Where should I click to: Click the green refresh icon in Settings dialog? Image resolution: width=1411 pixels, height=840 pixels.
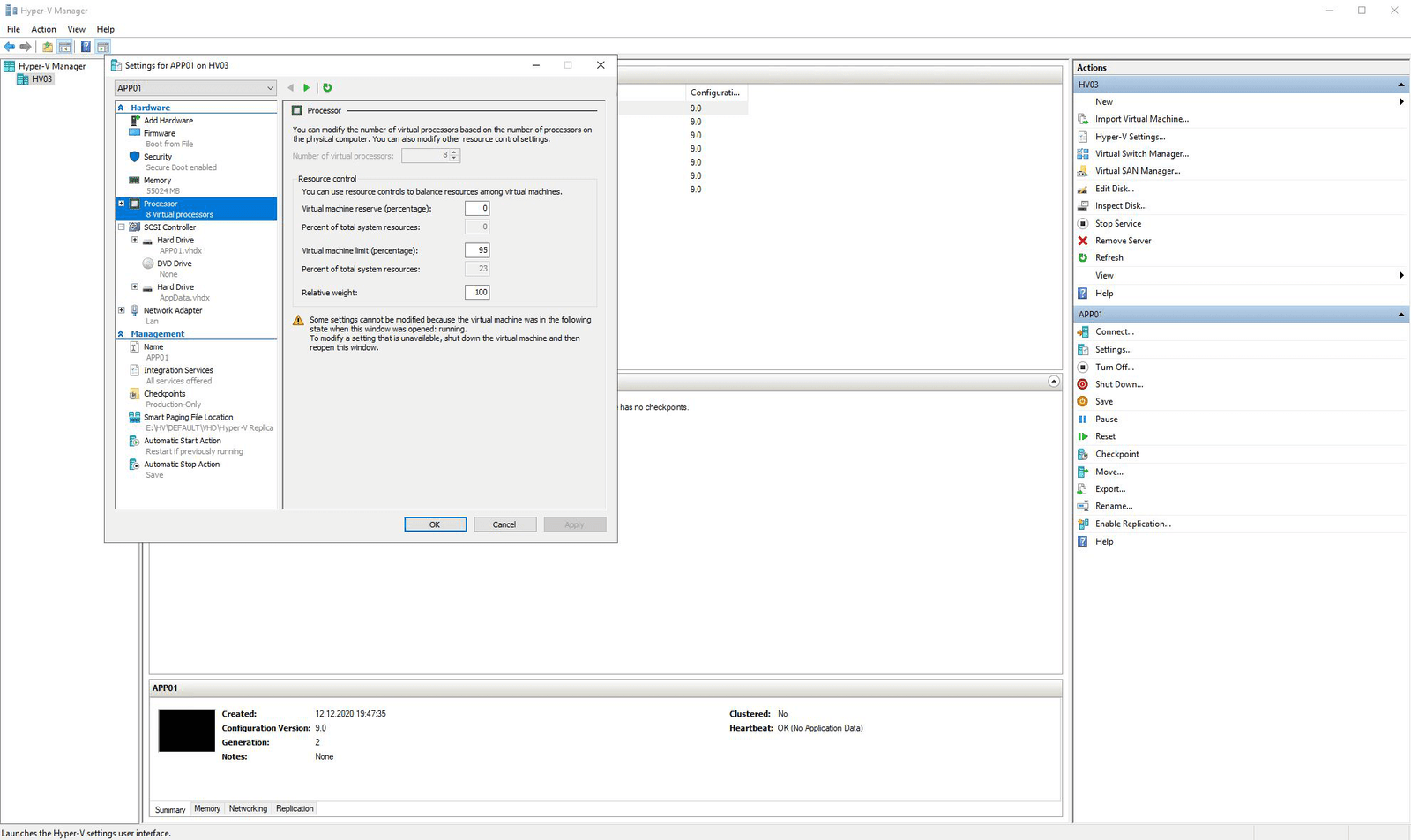click(327, 87)
